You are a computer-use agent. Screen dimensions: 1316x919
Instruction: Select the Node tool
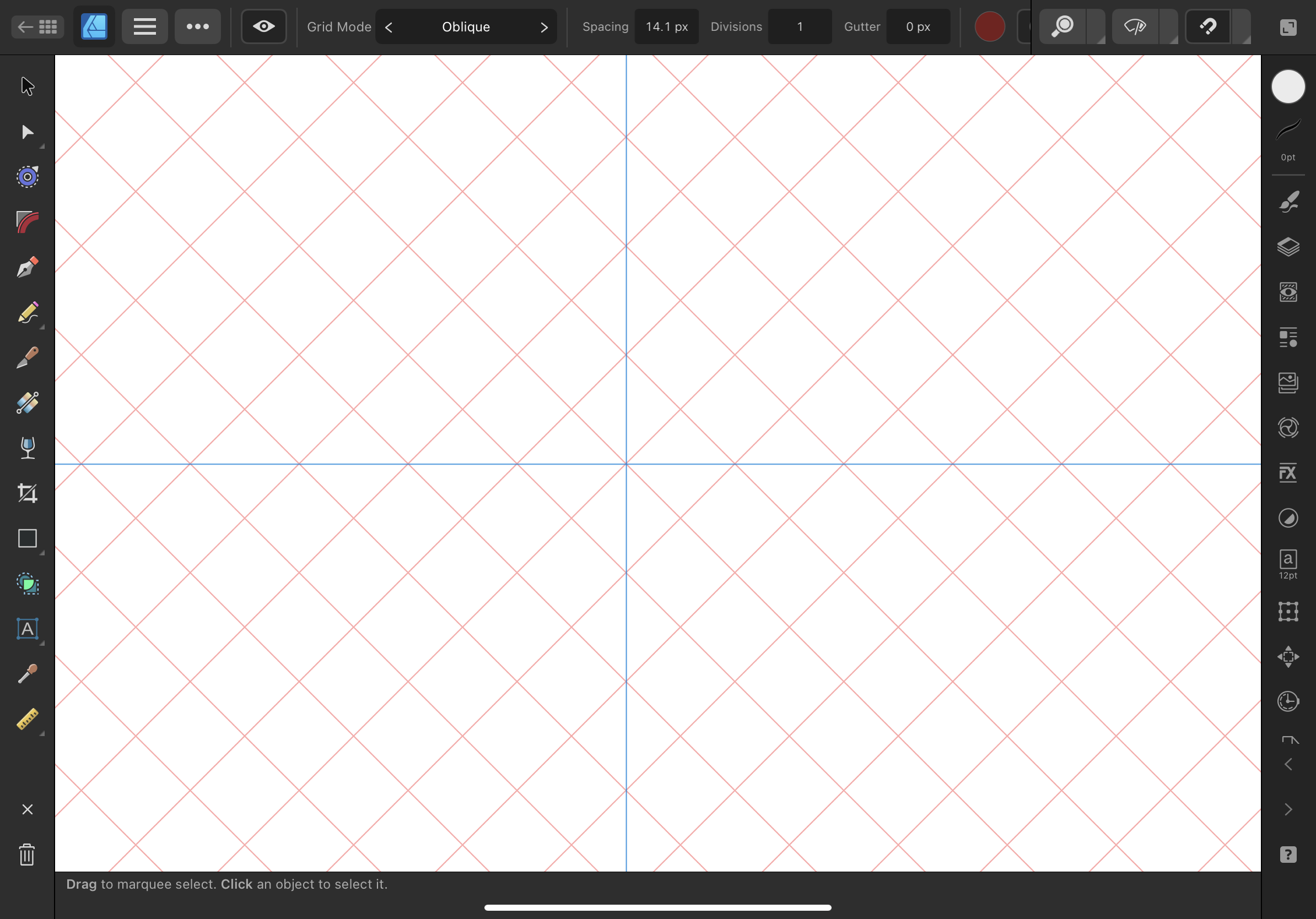pos(28,132)
